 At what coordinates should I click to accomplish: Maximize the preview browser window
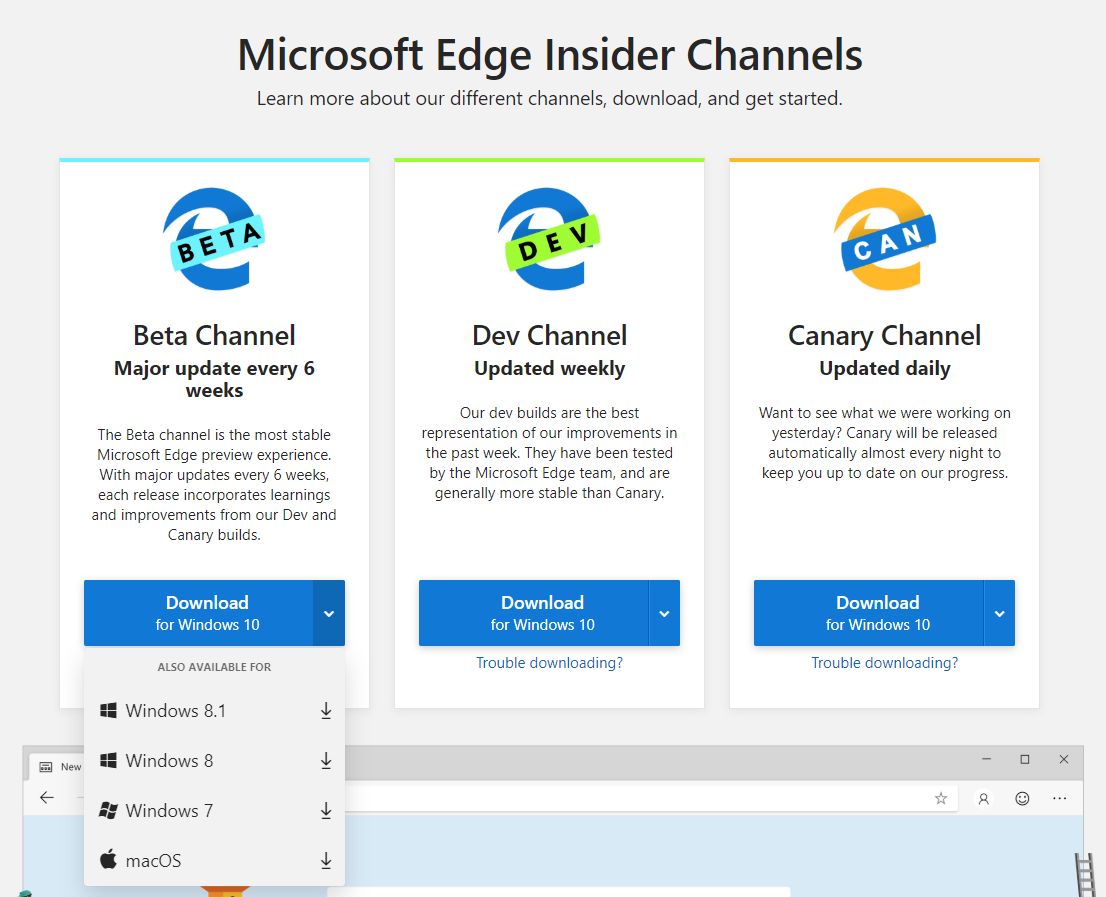tap(1025, 759)
